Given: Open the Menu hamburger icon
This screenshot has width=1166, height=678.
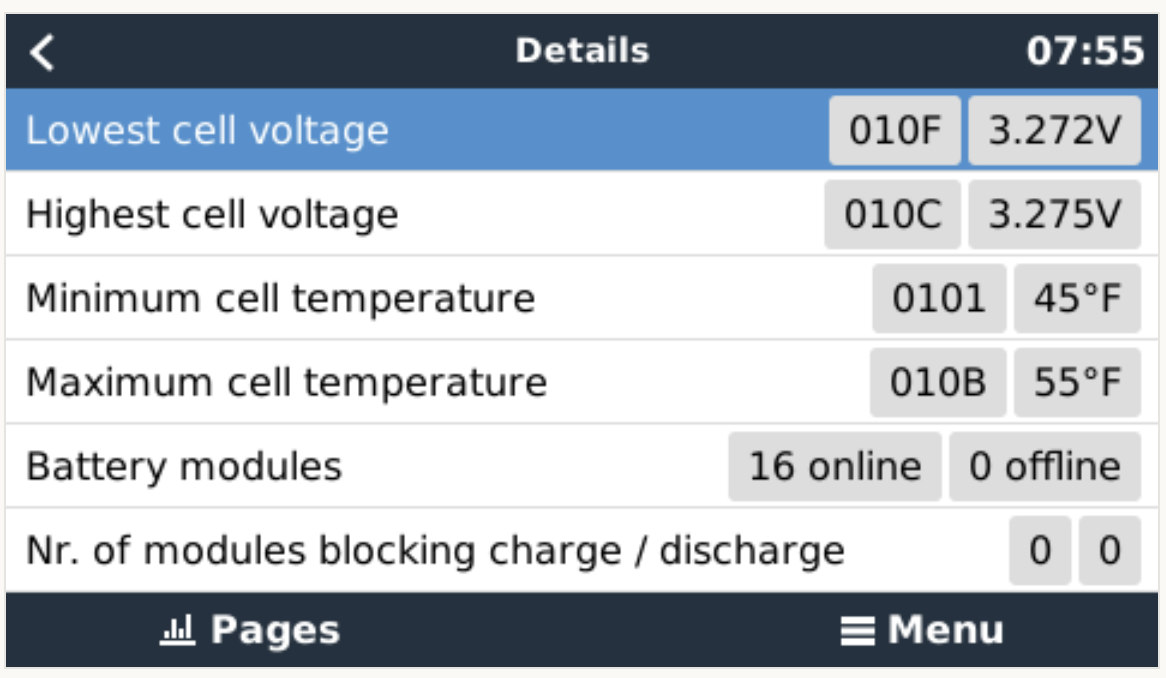Looking at the screenshot, I should 857,631.
